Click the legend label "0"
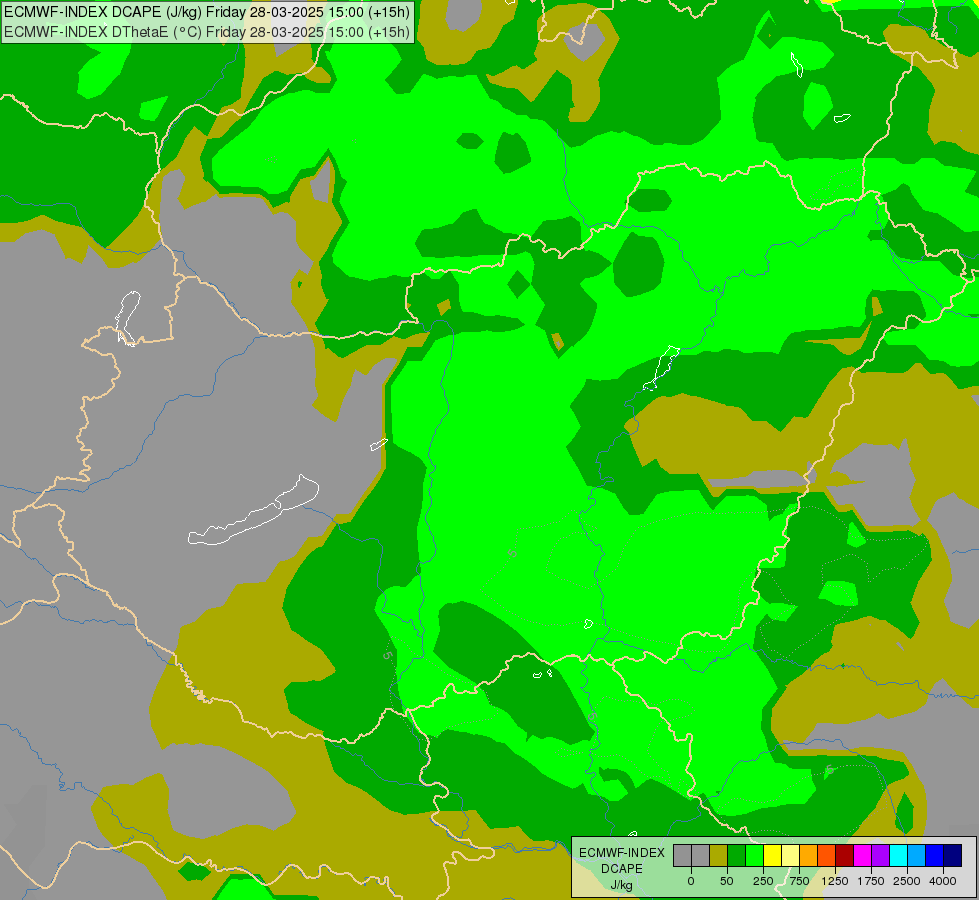Screen dimensions: 979x900 pyautogui.click(x=691, y=881)
